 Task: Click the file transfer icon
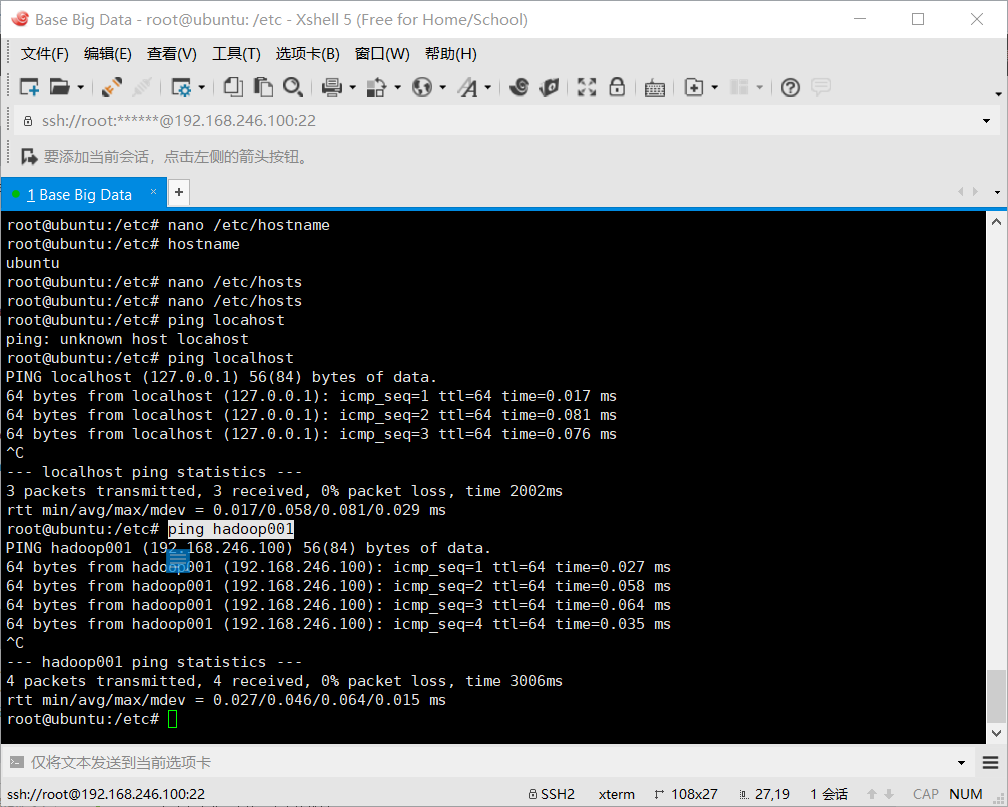pyautogui.click(x=376, y=87)
